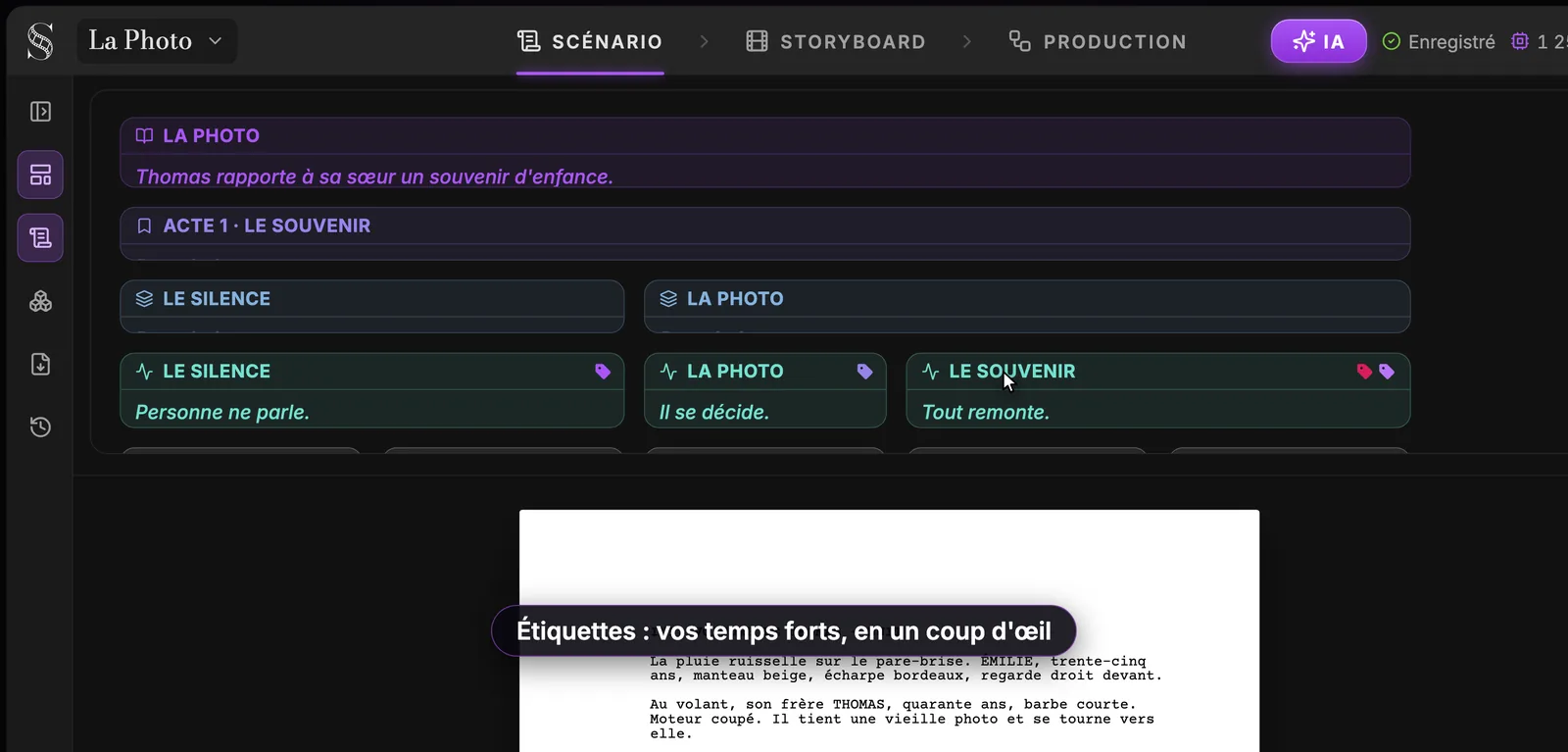Open the La Photo project dropdown
Screen dimensions: 1568x752
(157, 41)
